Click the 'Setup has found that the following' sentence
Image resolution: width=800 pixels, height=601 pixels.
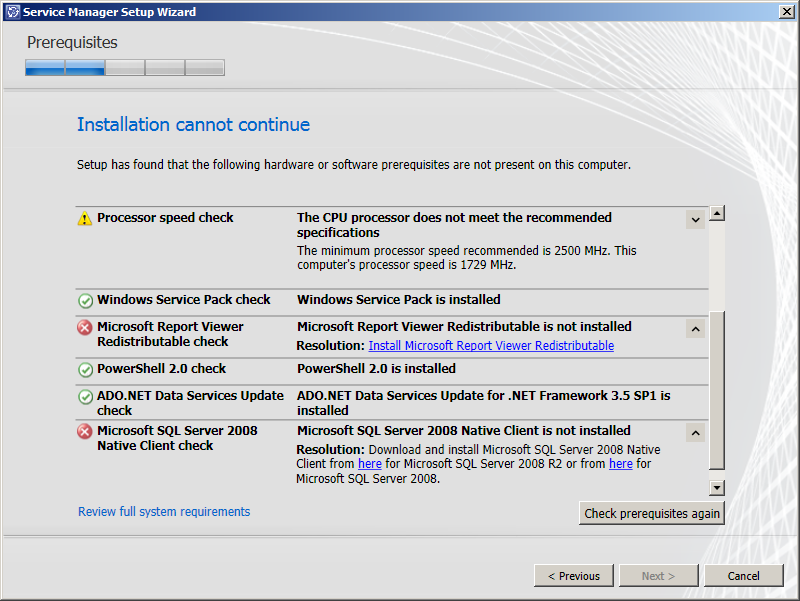(354, 165)
